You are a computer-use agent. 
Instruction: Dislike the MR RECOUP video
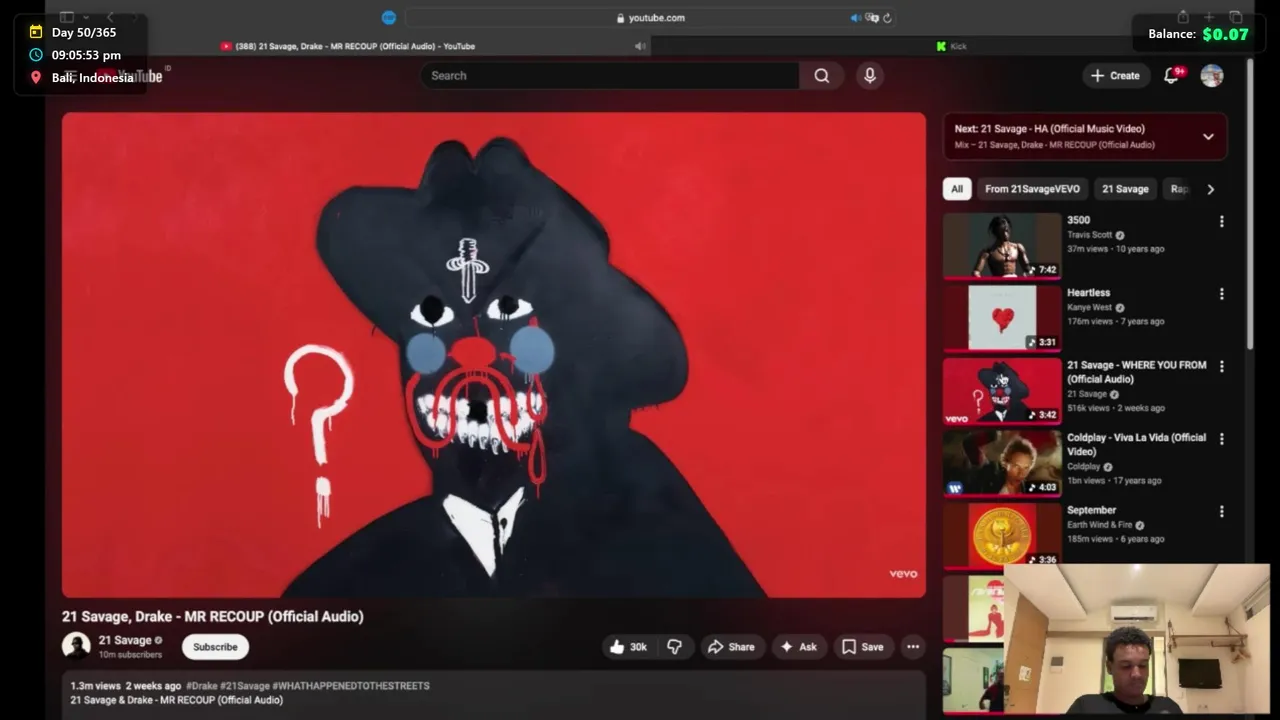(x=675, y=647)
